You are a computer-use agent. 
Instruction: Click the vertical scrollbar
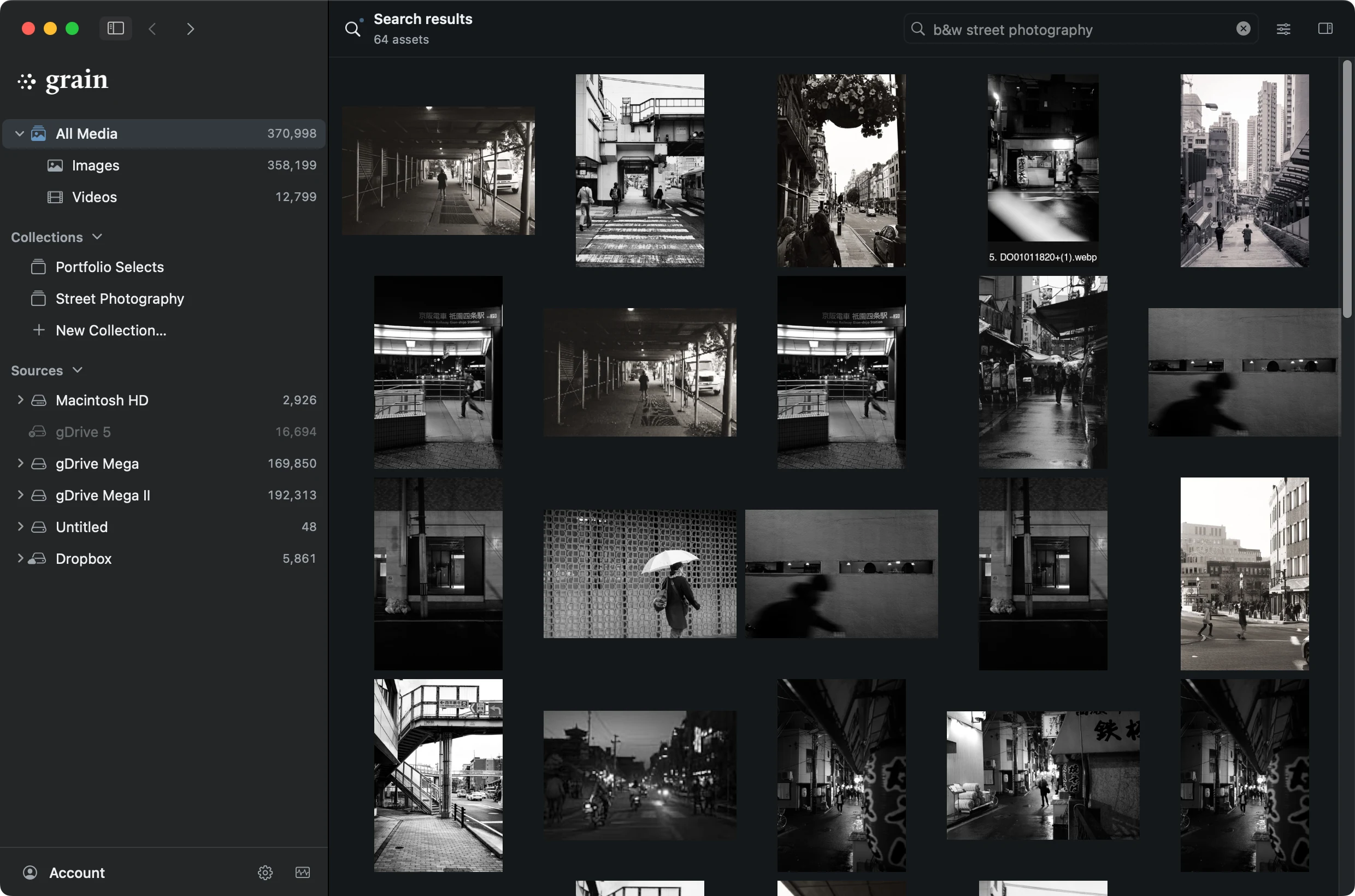click(1347, 188)
